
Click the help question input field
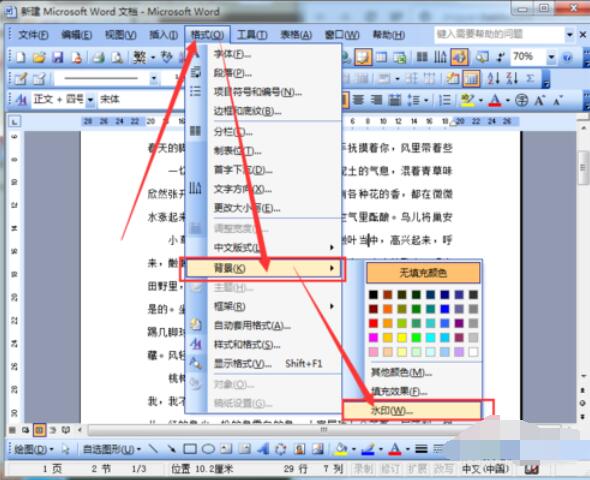tap(499, 35)
